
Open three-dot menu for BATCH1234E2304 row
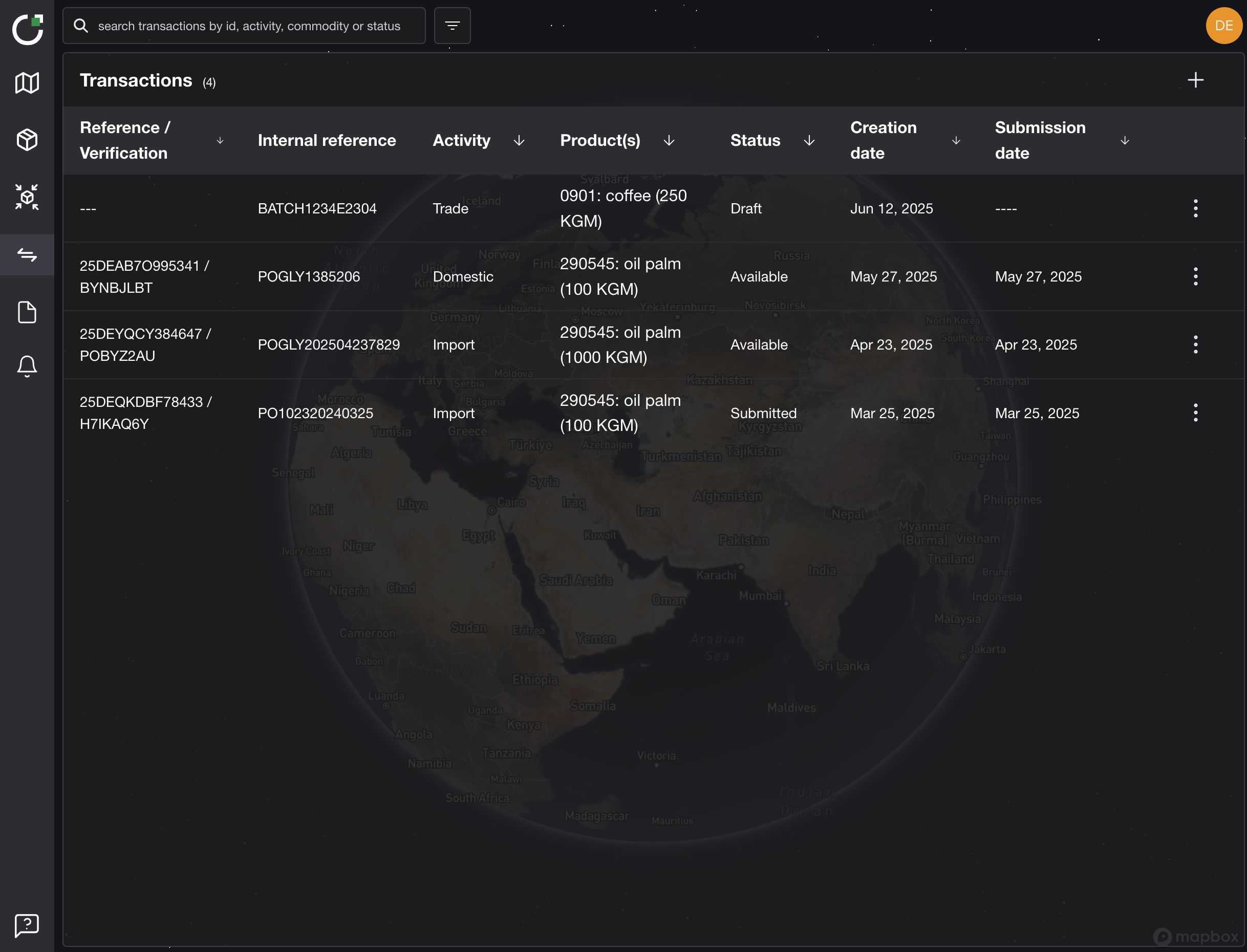pyautogui.click(x=1195, y=208)
